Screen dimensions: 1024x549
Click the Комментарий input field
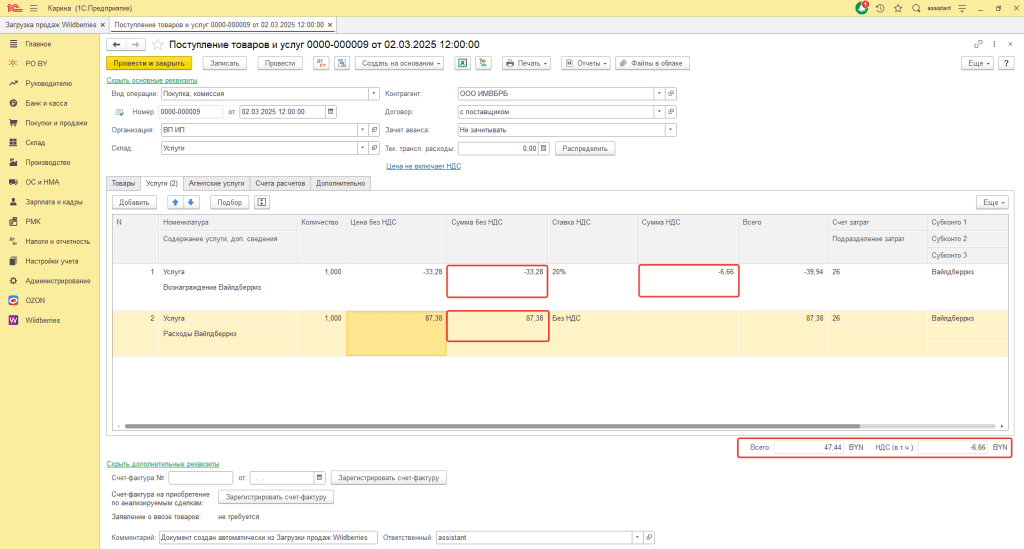click(x=268, y=537)
